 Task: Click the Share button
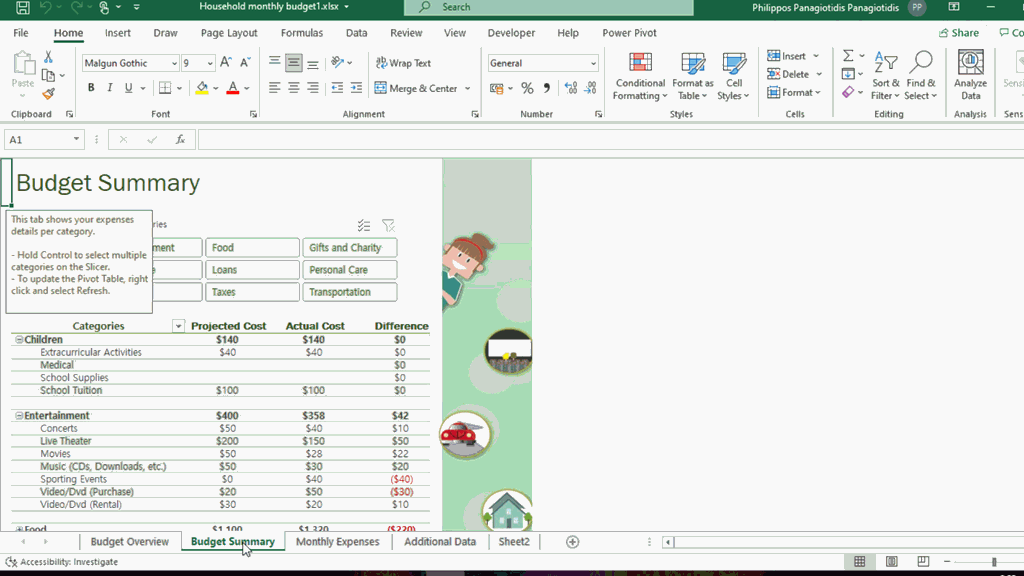[x=958, y=32]
